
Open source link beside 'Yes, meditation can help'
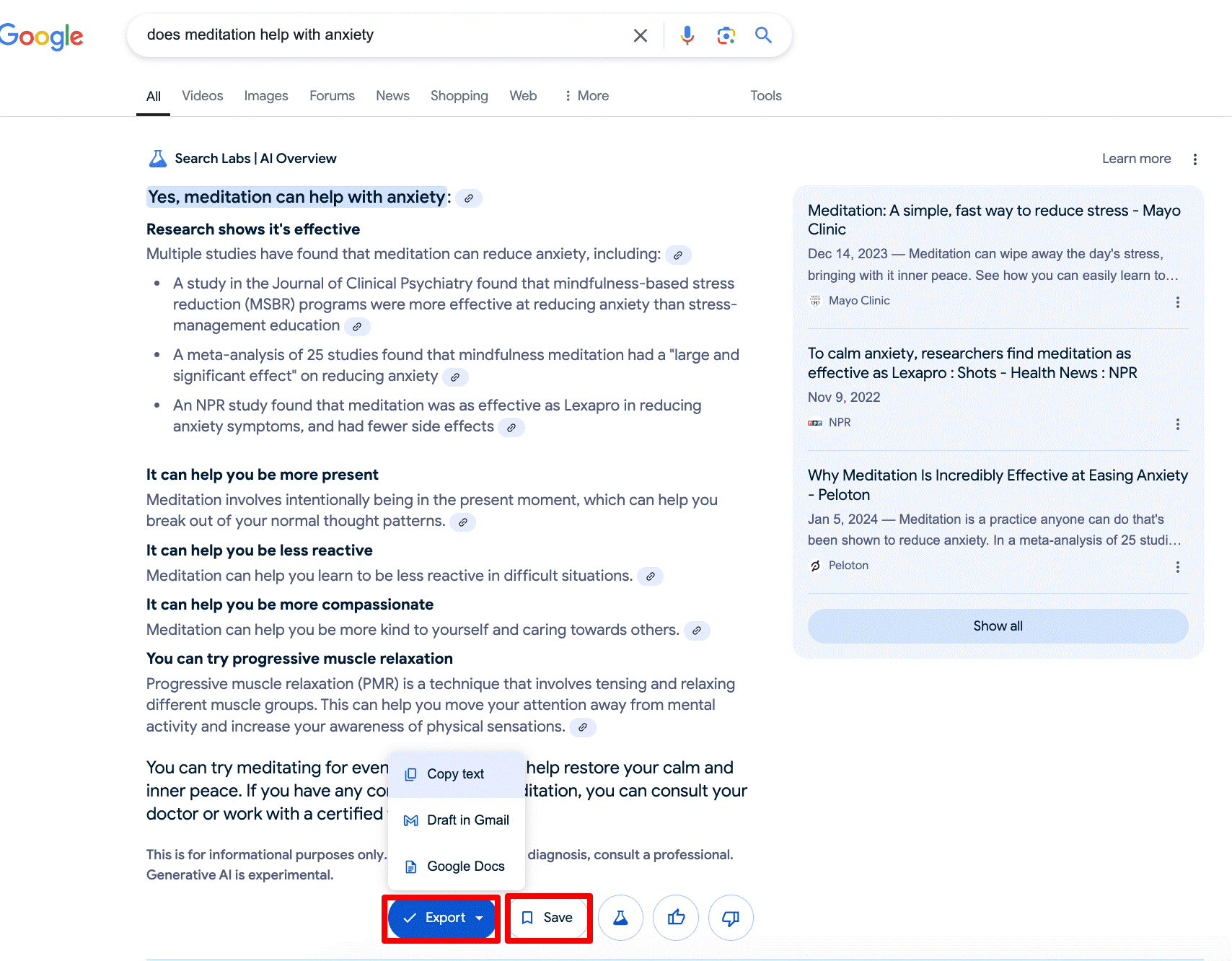pos(469,198)
